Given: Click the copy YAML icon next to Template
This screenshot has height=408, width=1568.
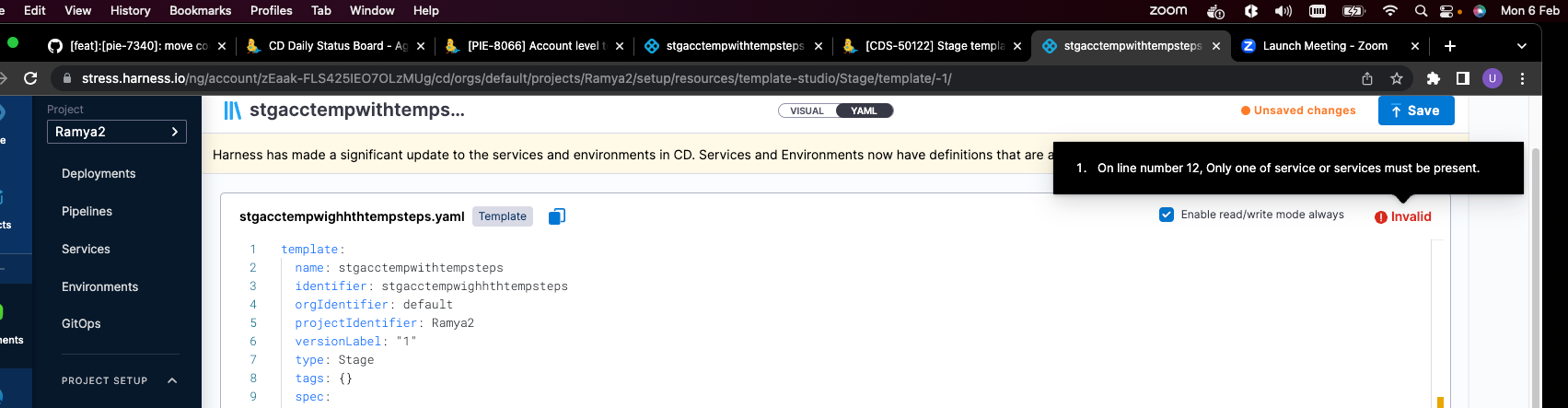Looking at the screenshot, I should point(556,216).
